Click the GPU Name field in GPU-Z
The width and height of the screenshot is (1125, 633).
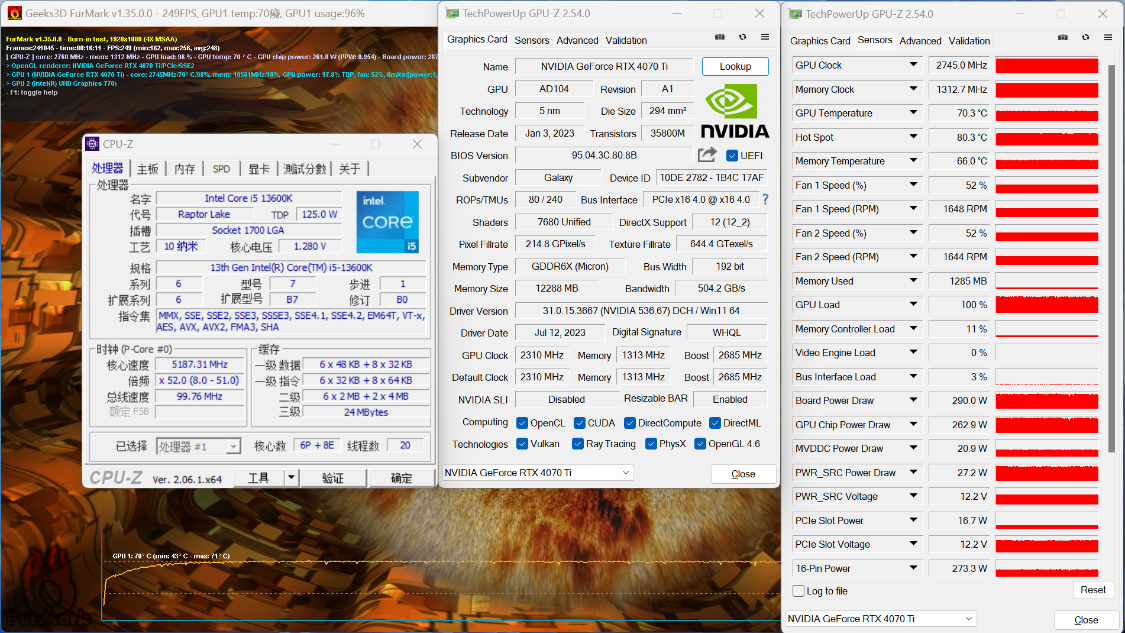coord(604,66)
